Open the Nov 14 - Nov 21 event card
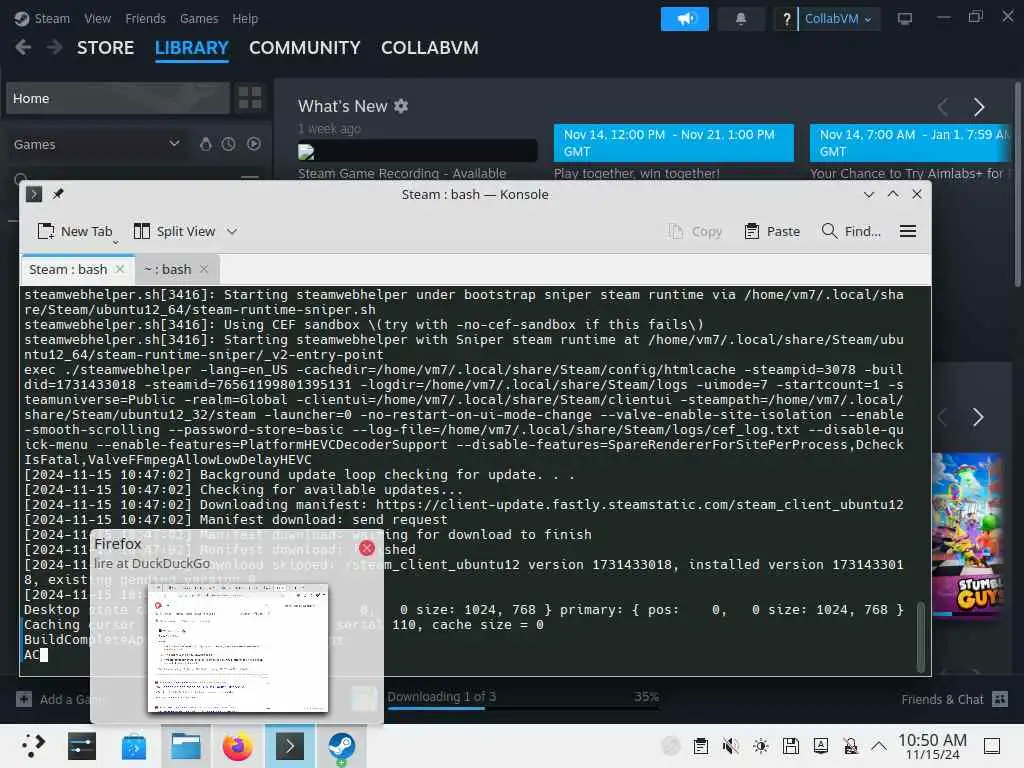Image resolution: width=1024 pixels, height=768 pixels. coord(673,143)
